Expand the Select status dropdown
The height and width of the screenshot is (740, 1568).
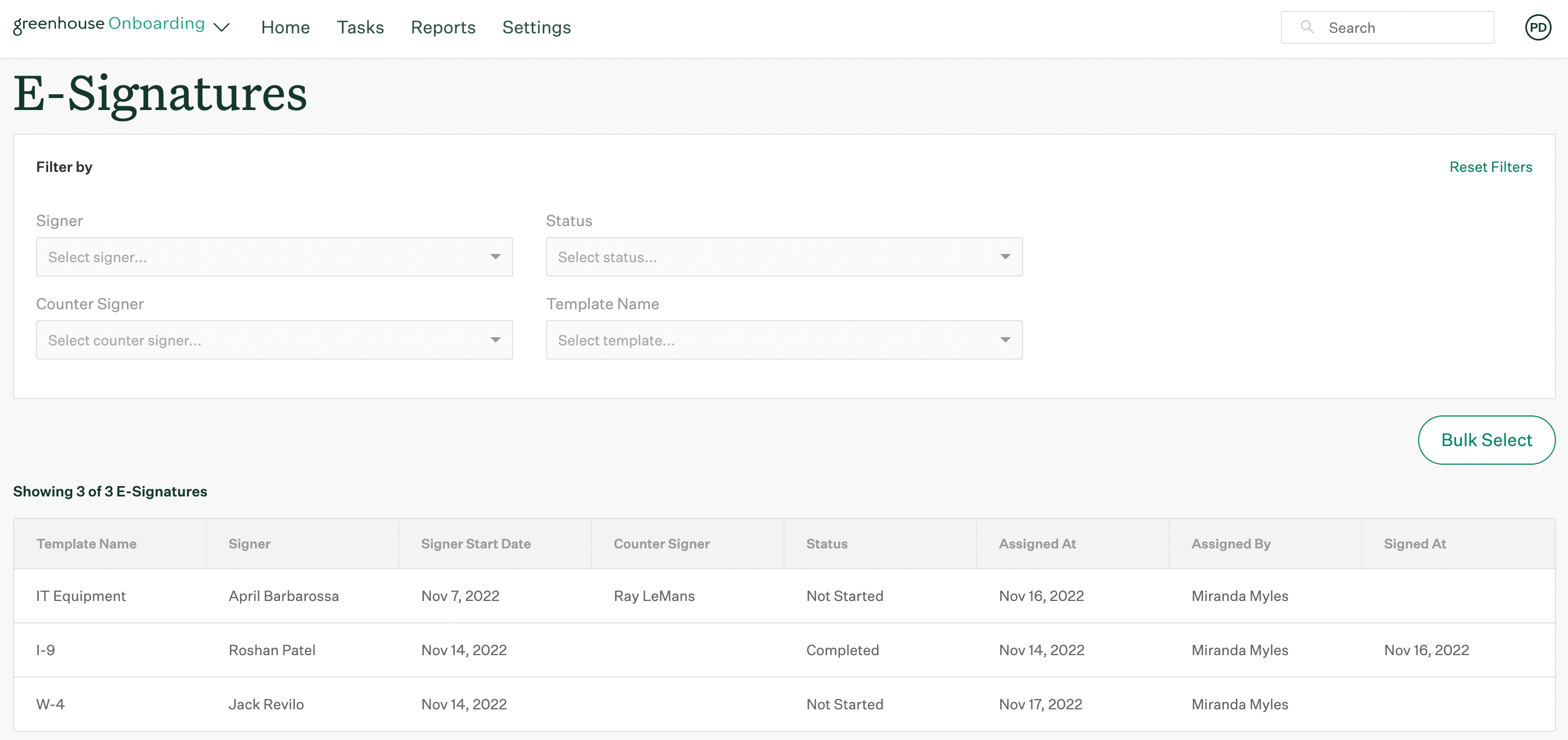(783, 256)
